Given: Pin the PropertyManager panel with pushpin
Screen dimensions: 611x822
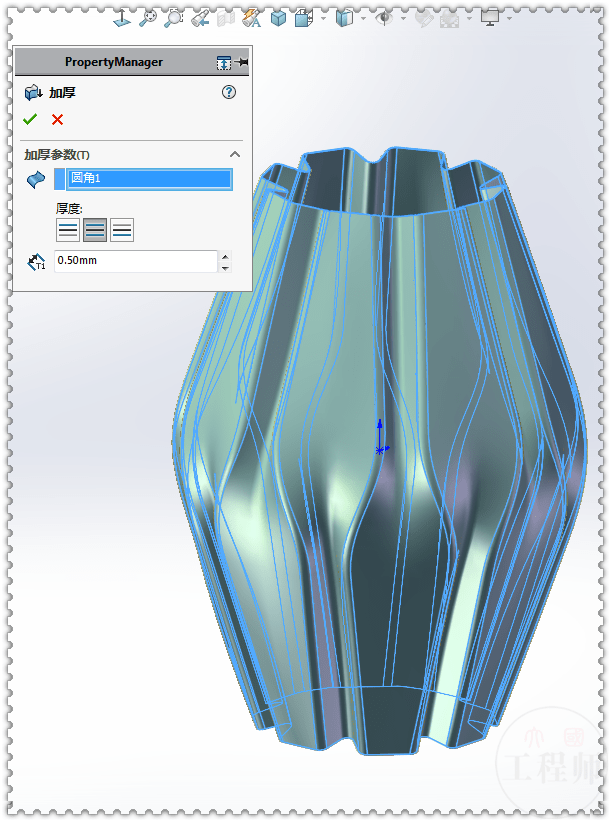Looking at the screenshot, I should 242,62.
